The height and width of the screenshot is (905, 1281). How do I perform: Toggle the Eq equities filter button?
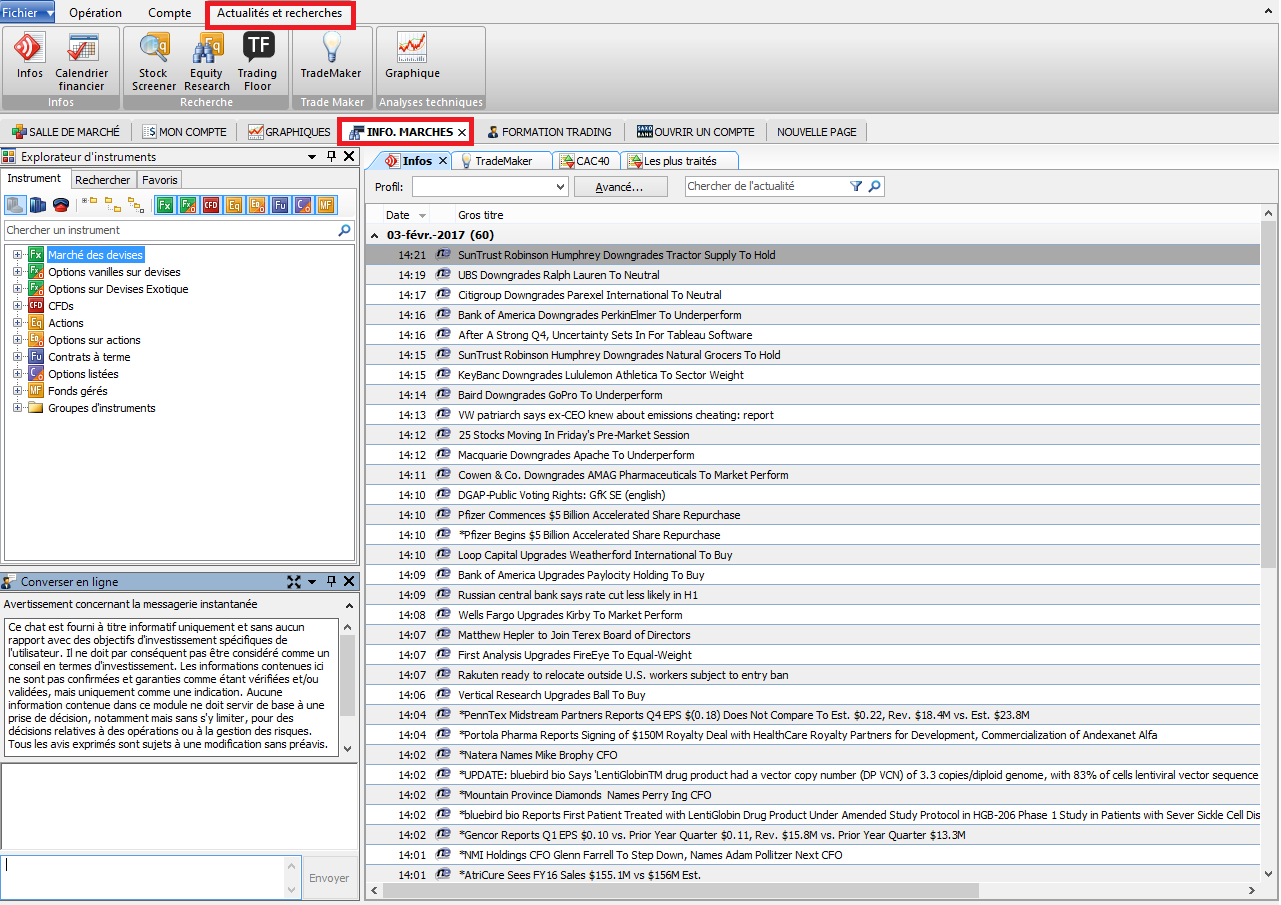[233, 205]
